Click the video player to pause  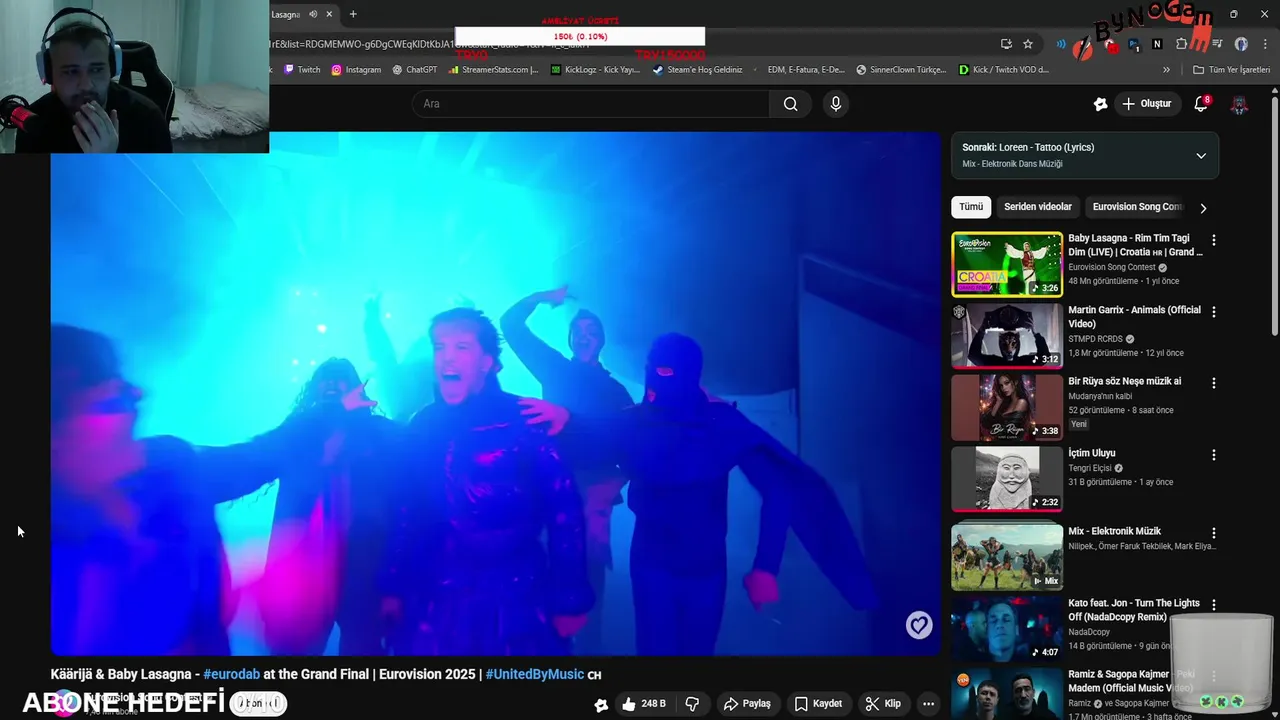point(496,393)
